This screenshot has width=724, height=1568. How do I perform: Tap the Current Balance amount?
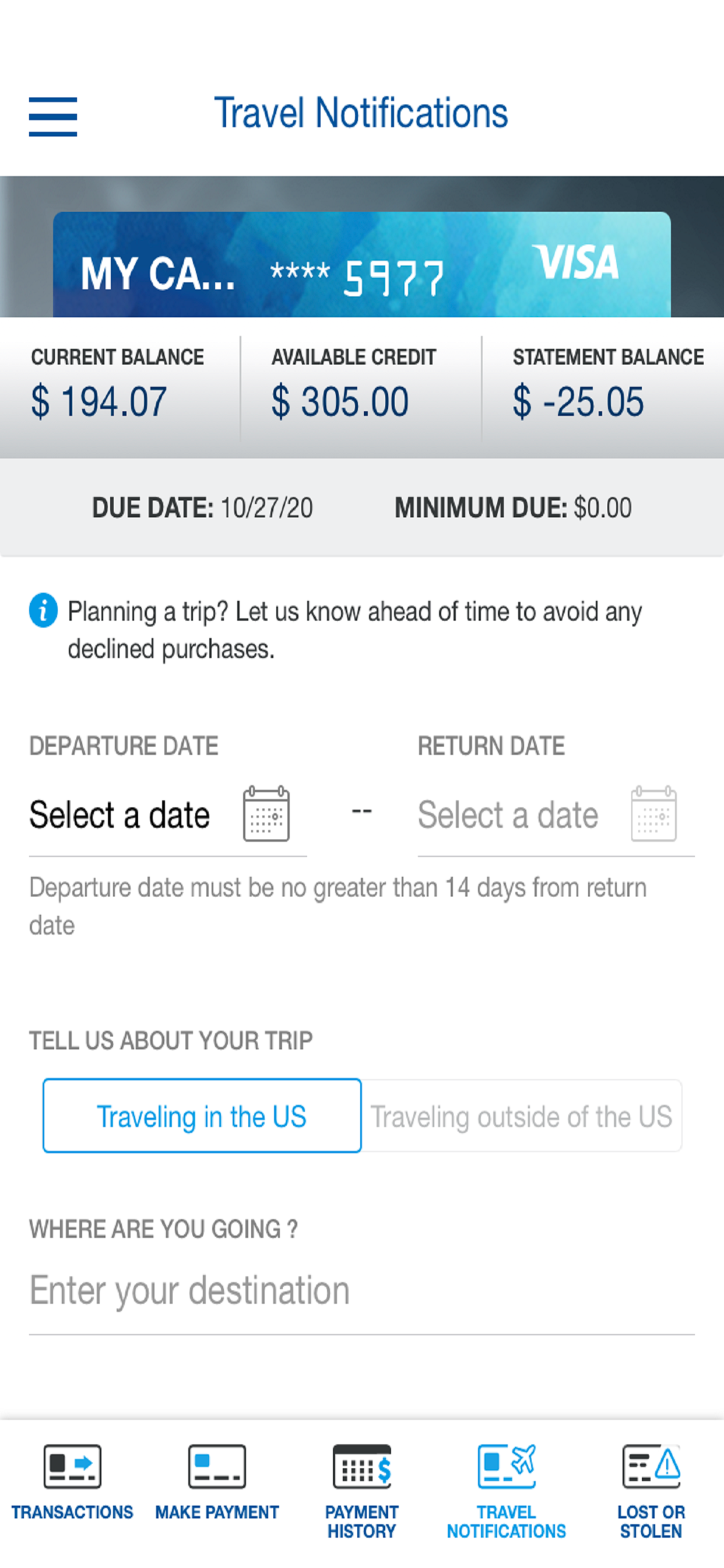99,402
